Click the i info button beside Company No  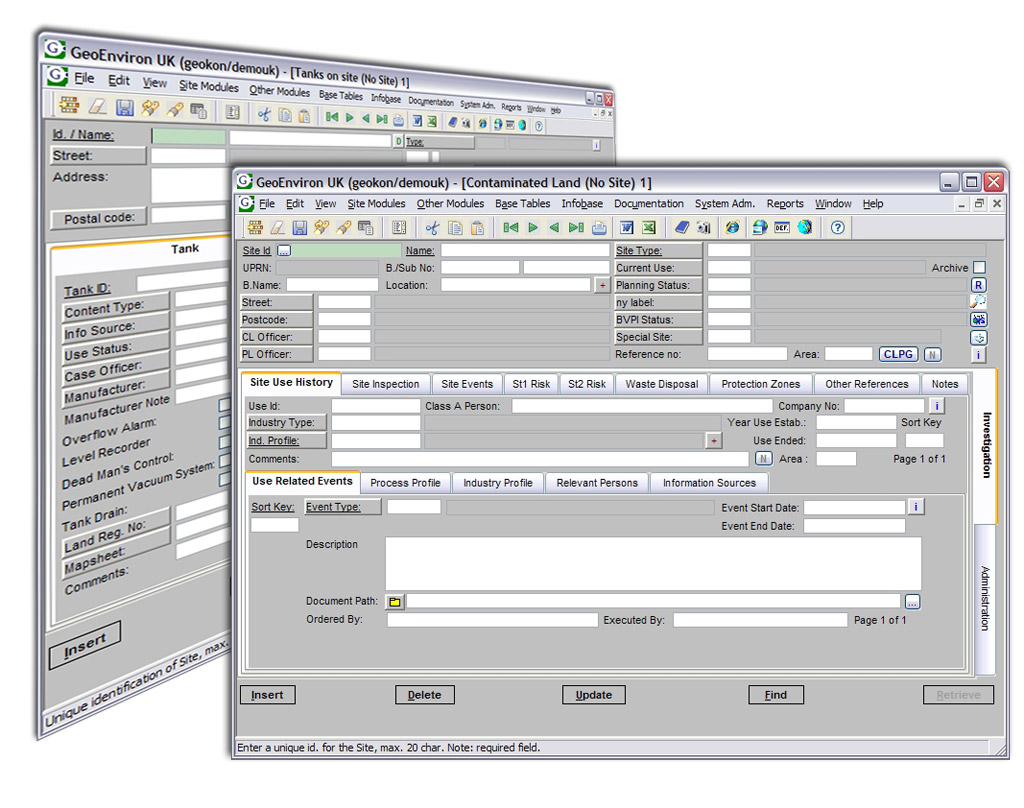[936, 406]
